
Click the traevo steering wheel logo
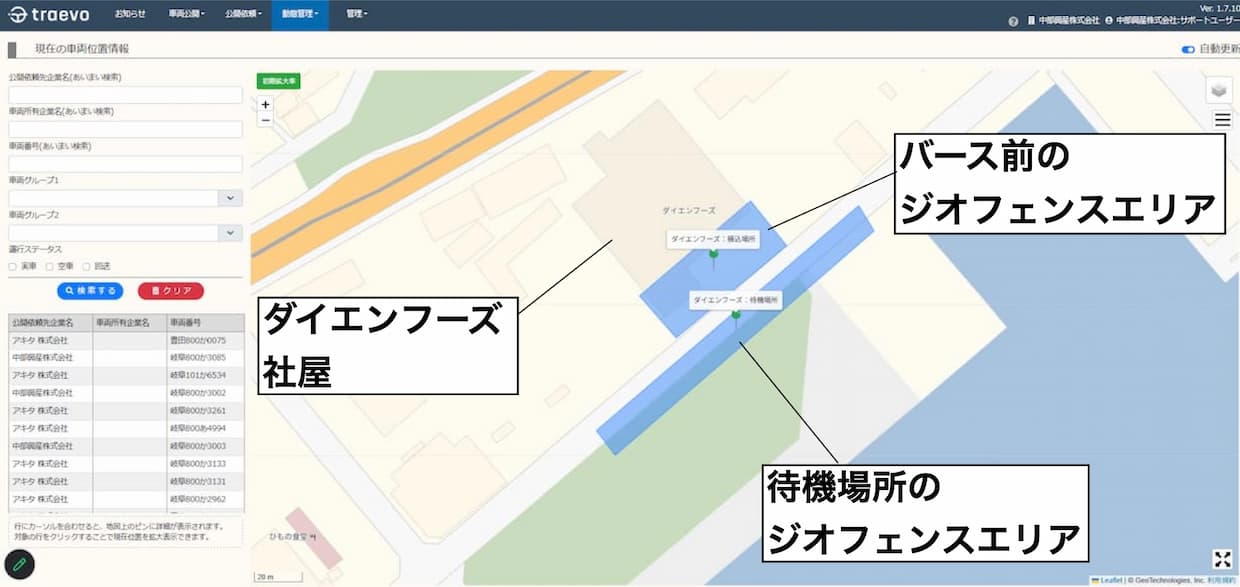[18, 15]
